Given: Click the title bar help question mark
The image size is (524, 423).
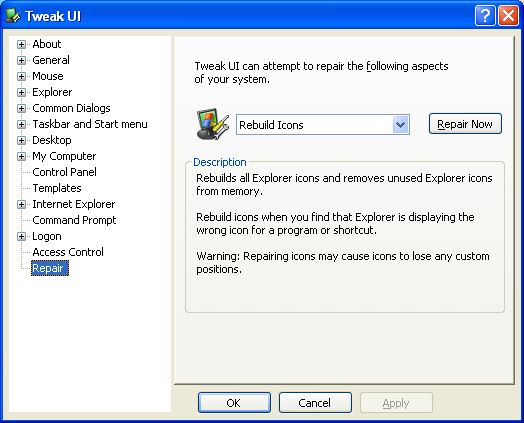Looking at the screenshot, I should pos(485,15).
